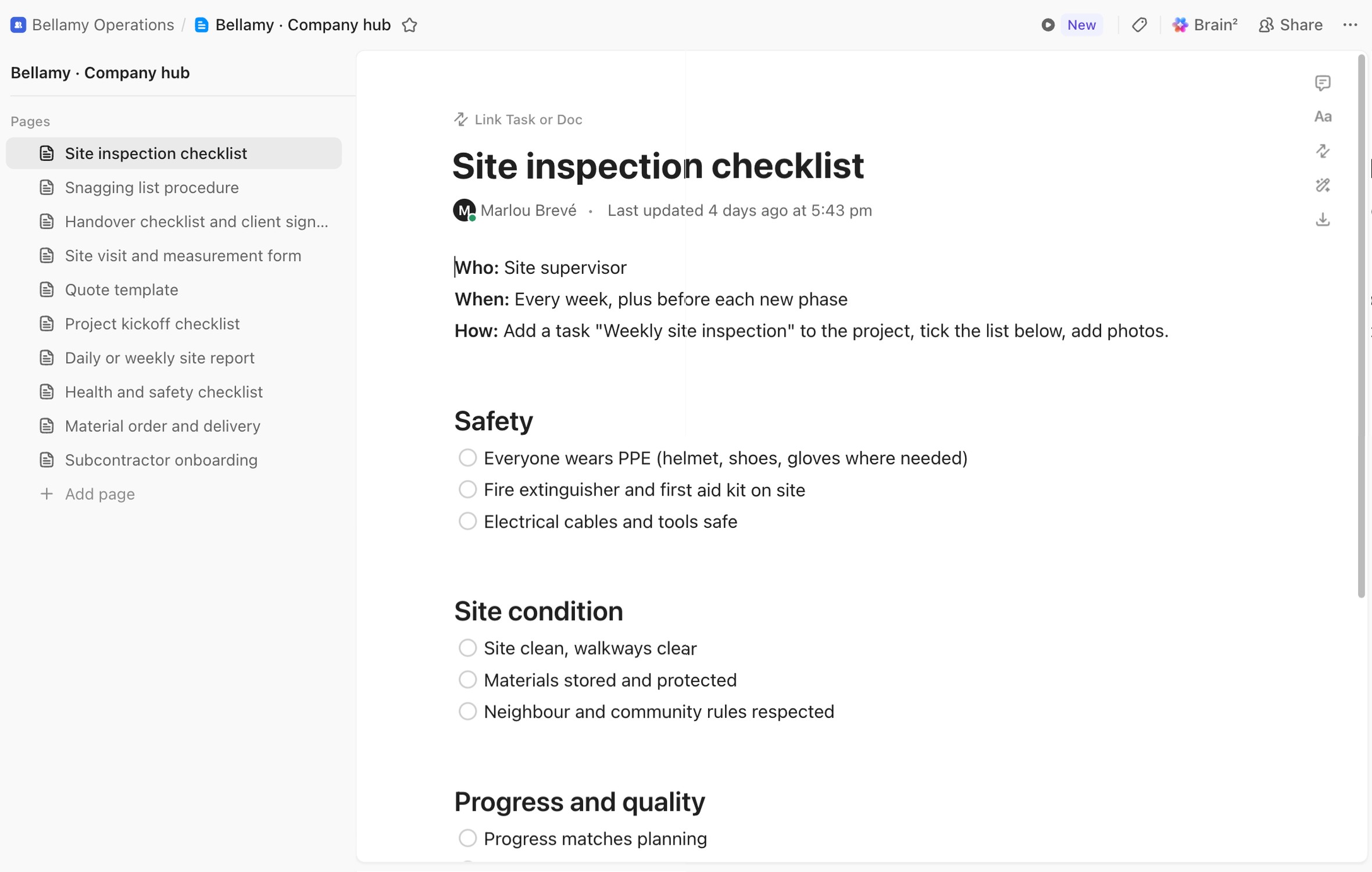Open the Snagging list procedure page
This screenshot has width=1372, height=872.
[174, 188]
